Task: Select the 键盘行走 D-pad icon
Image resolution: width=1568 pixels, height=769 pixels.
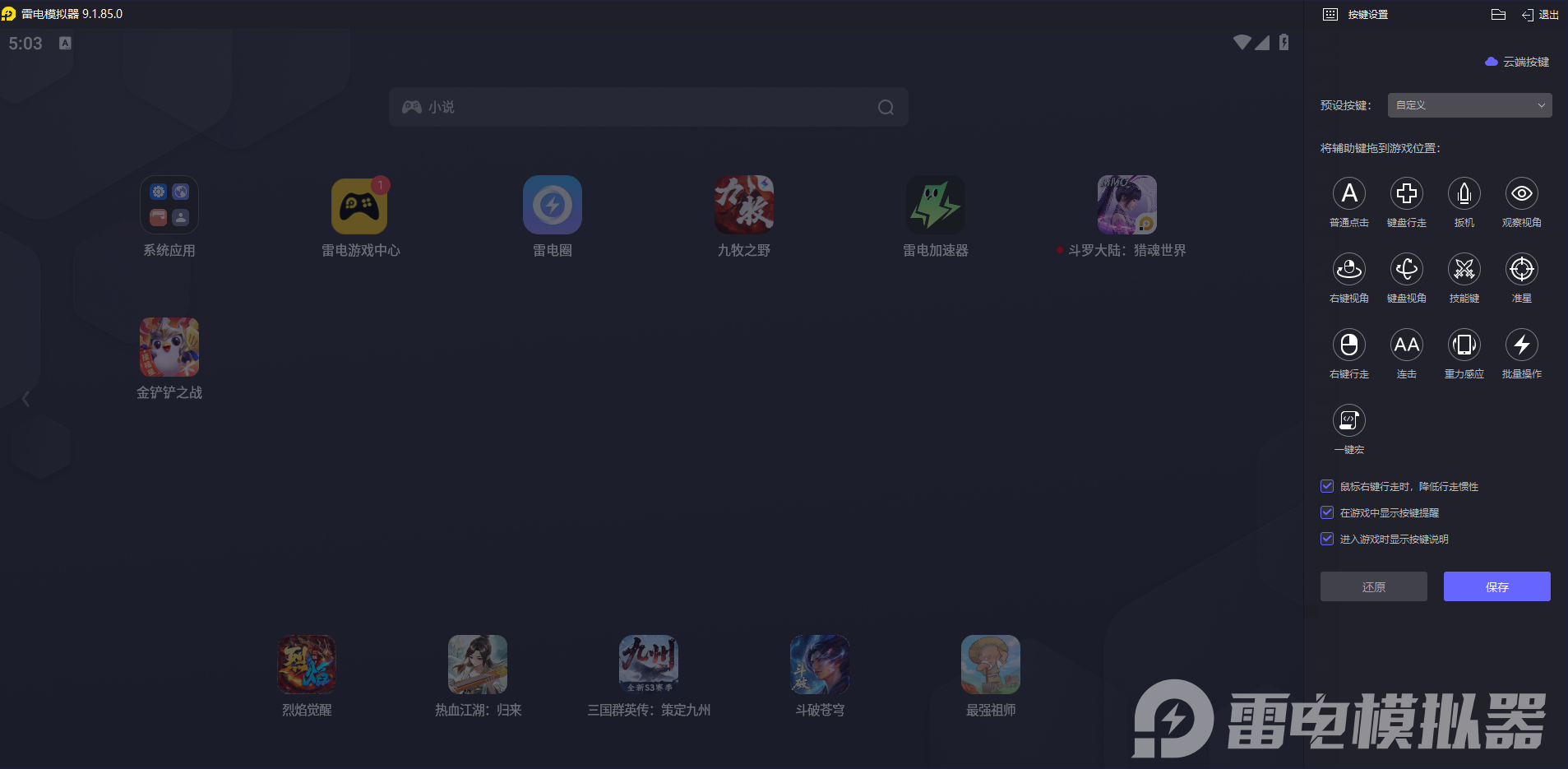Action: (1406, 193)
